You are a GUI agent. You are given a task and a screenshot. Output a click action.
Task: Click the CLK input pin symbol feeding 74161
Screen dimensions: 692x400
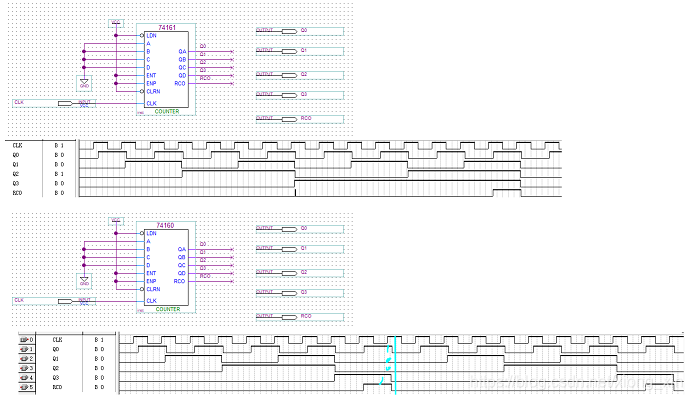pos(65,103)
